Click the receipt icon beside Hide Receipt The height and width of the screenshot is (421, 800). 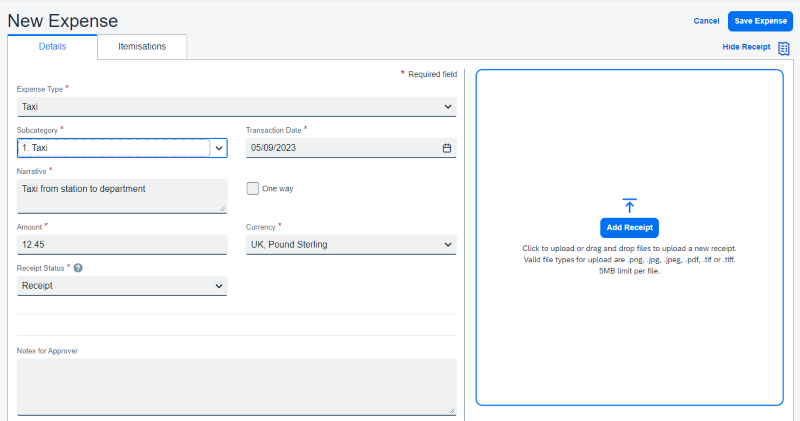click(x=784, y=47)
